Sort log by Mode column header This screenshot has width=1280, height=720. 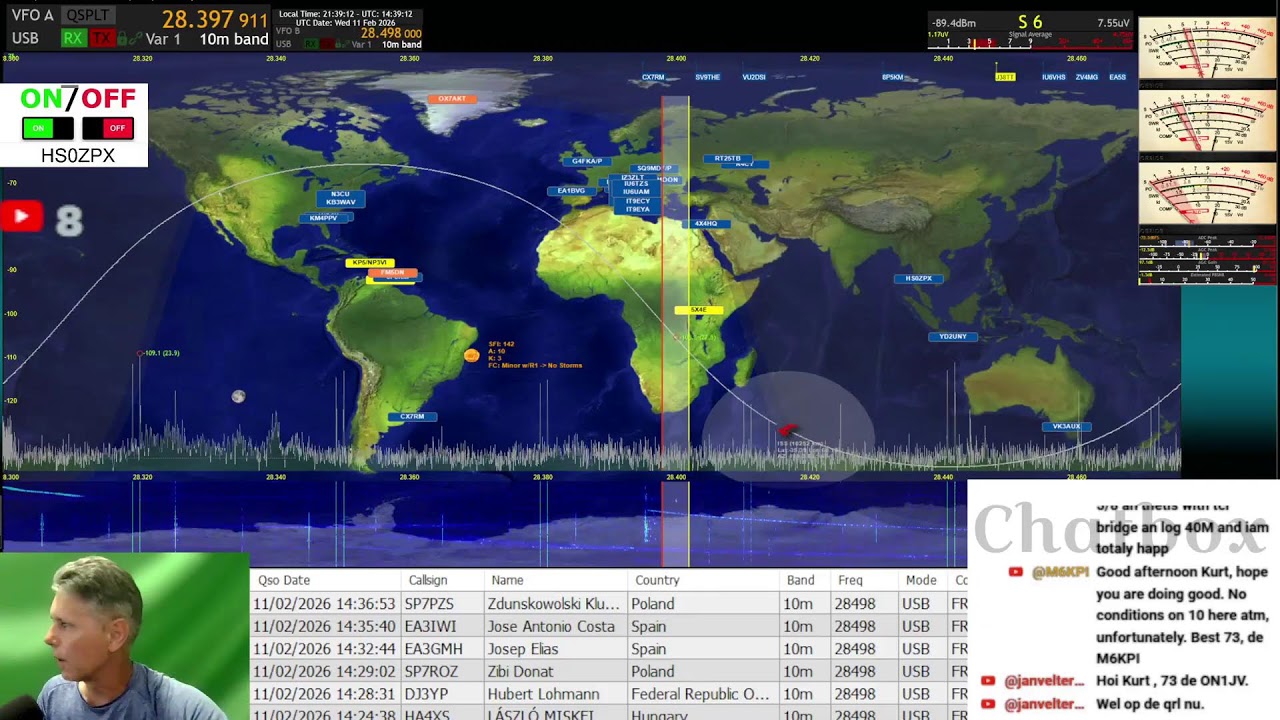(921, 580)
